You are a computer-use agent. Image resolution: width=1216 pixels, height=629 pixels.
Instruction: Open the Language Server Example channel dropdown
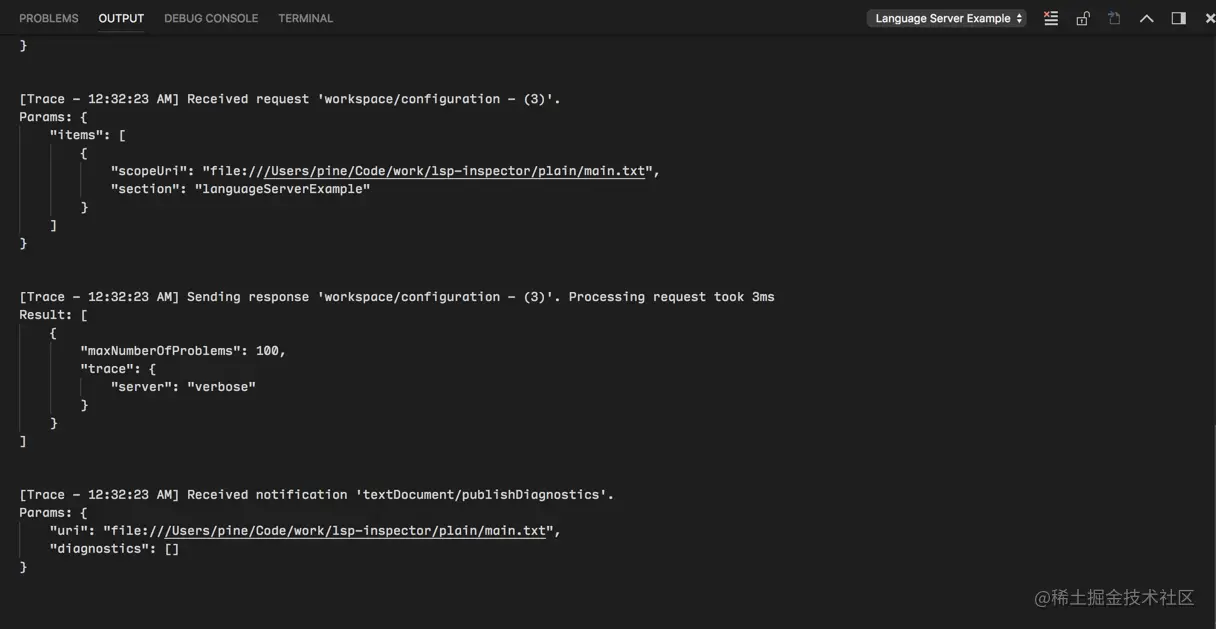pyautogui.click(x=946, y=18)
